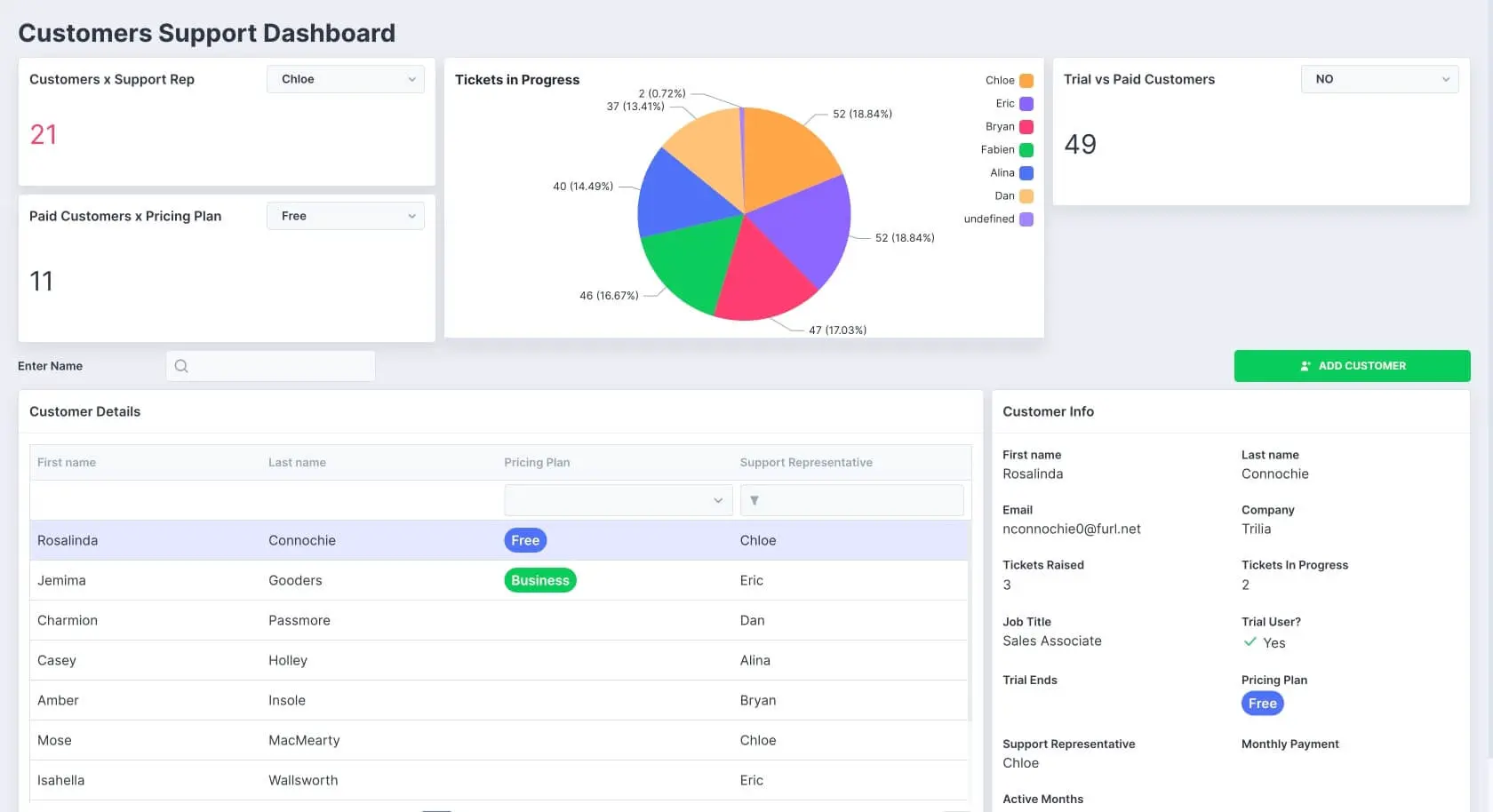Click the Free pill badge on Rosalinda's row

(524, 539)
